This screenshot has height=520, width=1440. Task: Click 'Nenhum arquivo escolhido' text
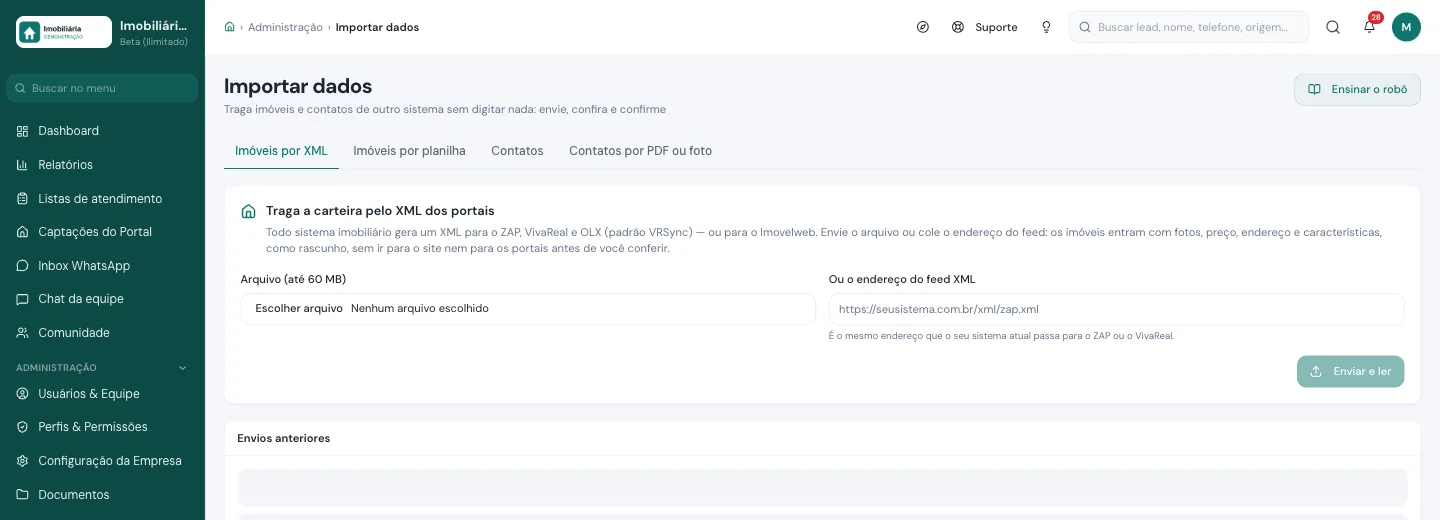tap(420, 308)
